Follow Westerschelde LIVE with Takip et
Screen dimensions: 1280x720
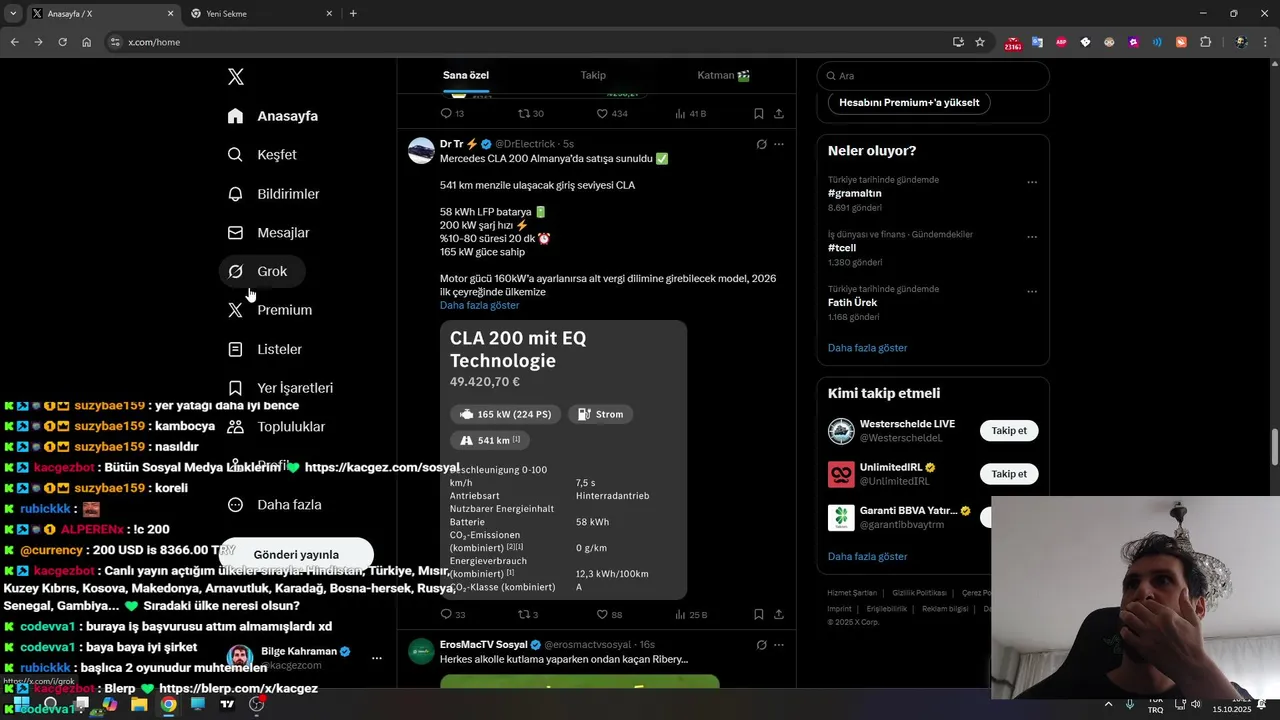1009,431
